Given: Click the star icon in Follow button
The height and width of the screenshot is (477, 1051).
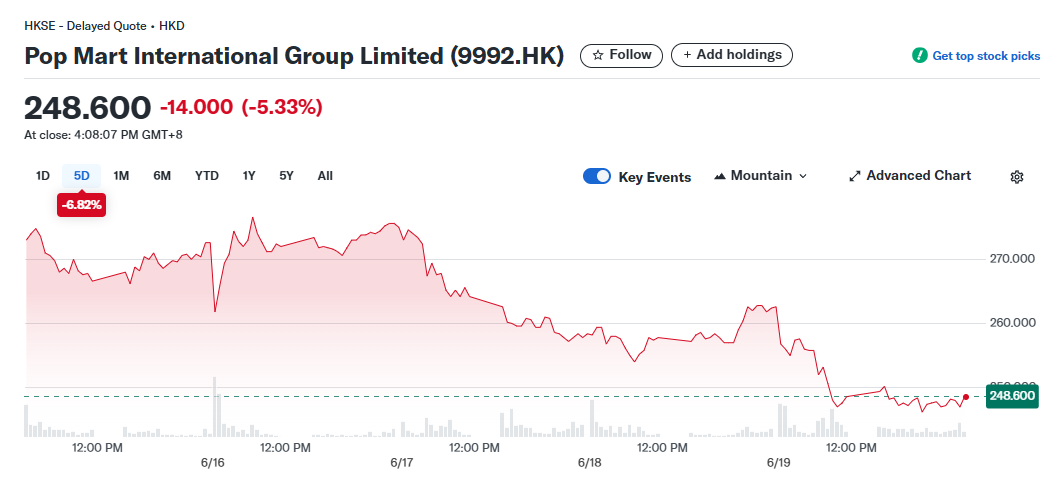Looking at the screenshot, I should click(598, 55).
